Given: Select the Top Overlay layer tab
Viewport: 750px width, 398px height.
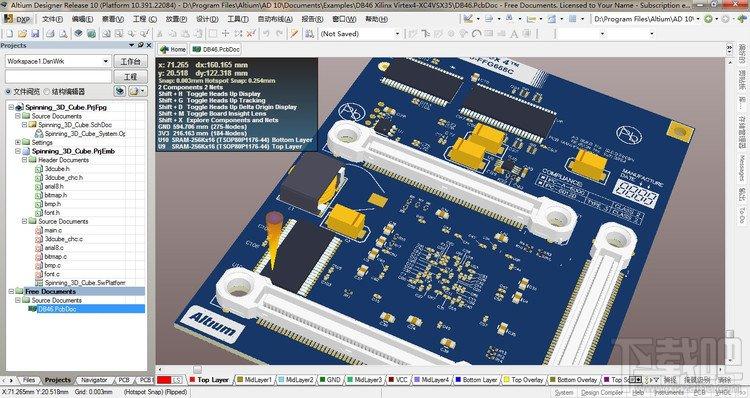Looking at the screenshot, I should [x=523, y=380].
